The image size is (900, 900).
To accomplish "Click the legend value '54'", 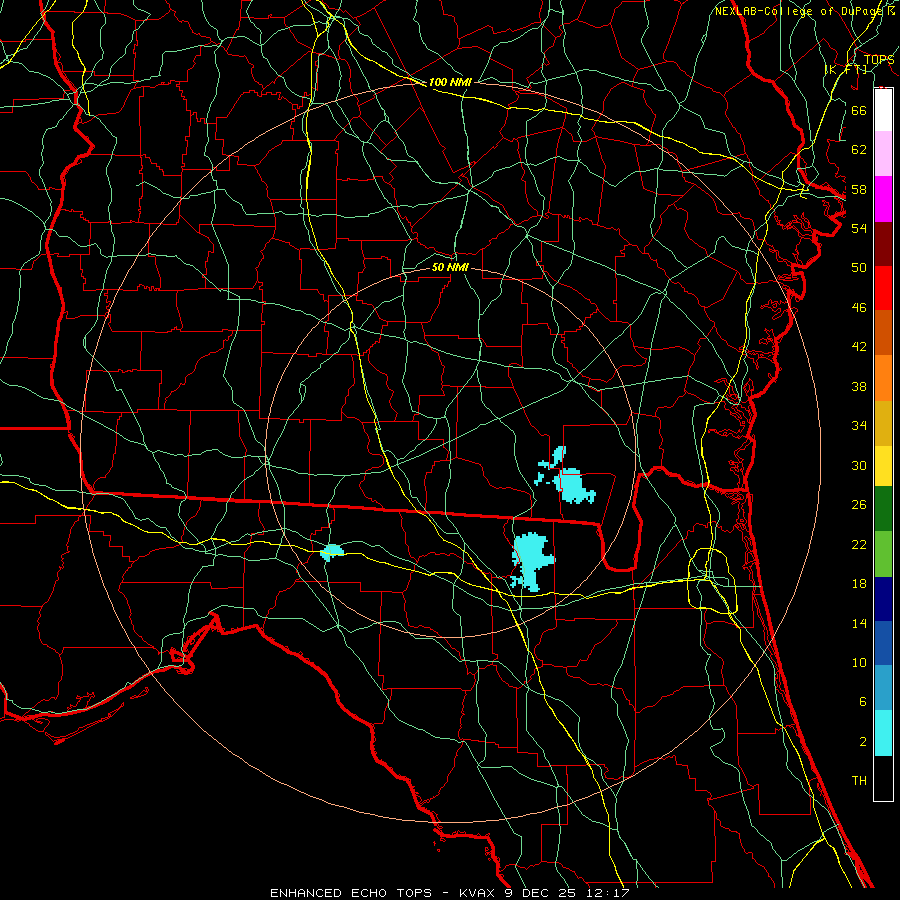I will tap(859, 228).
